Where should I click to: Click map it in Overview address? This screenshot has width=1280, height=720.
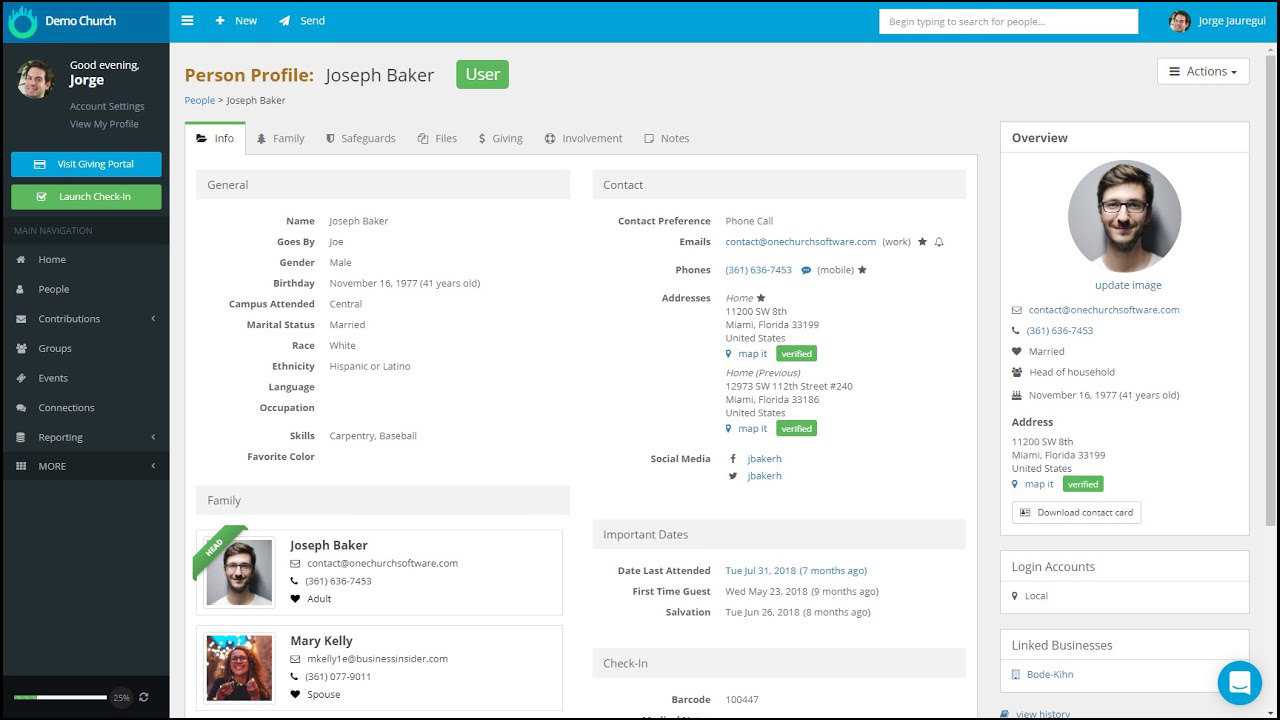(1039, 484)
